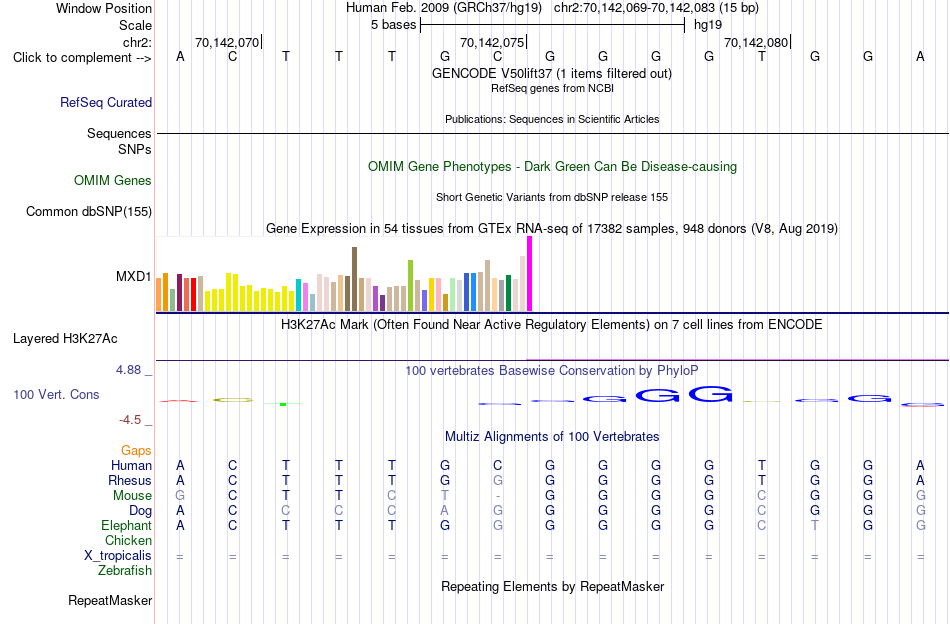Click the hg19 text beside the scale bar

coord(708,25)
